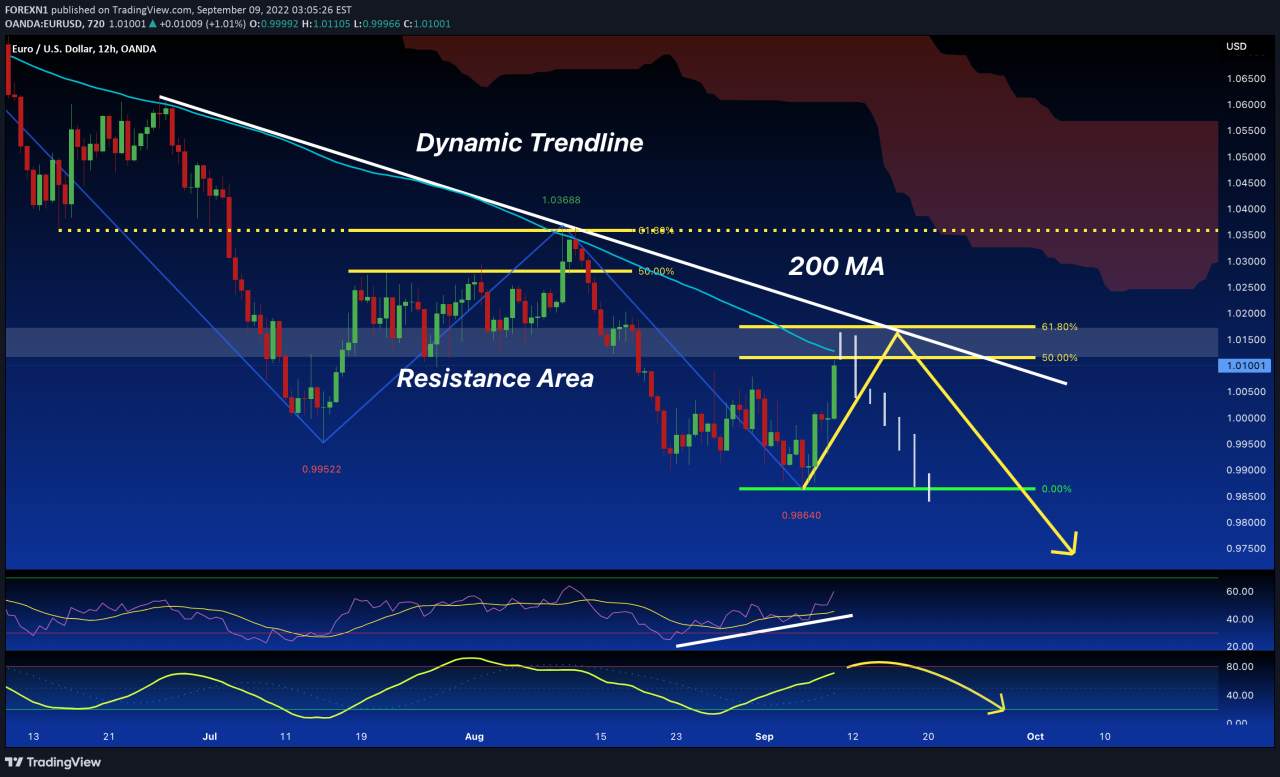This screenshot has height=777, width=1280.
Task: Click the Oct label on the time axis
Action: coord(1034,736)
